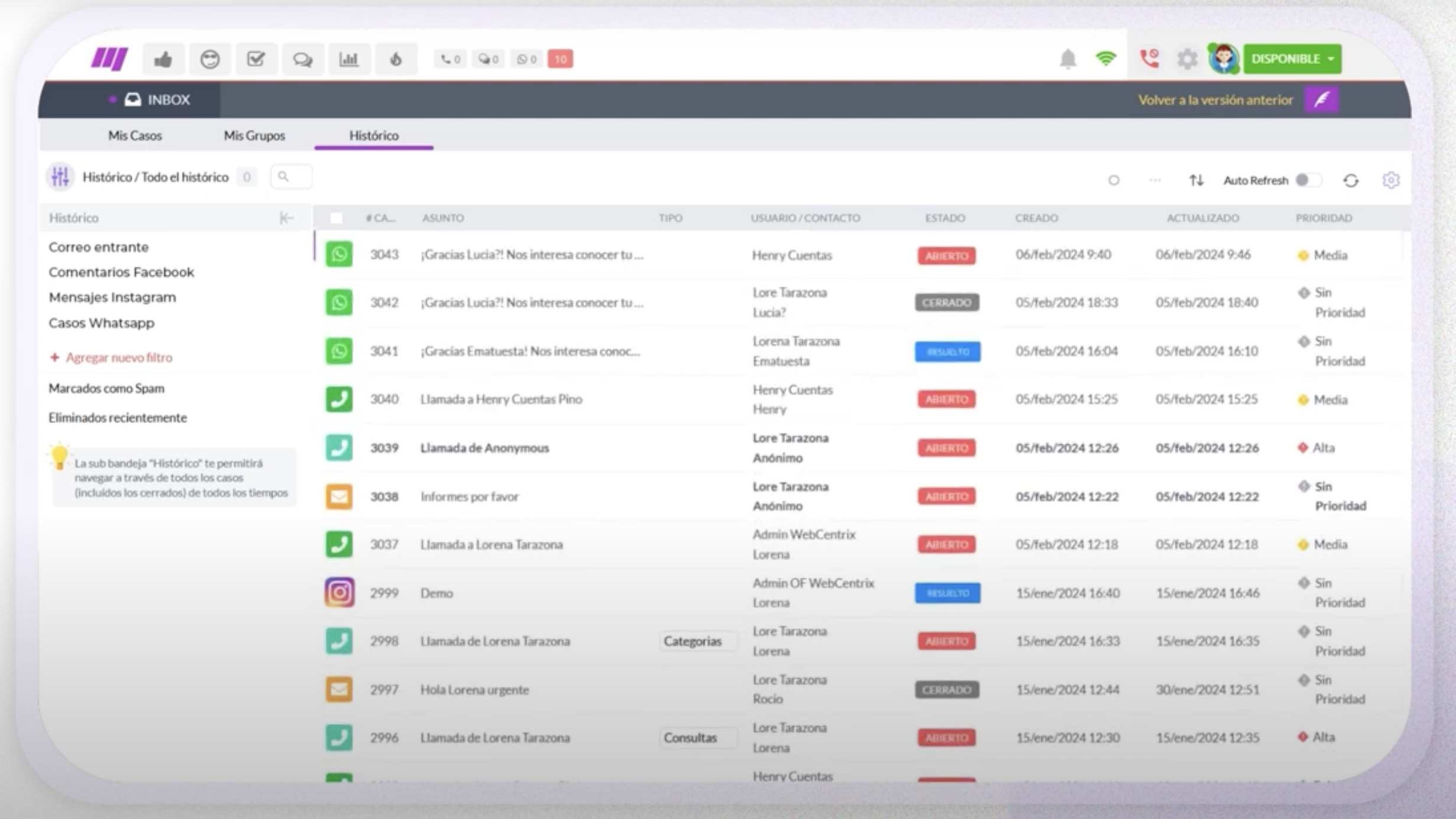Click 'Histórico / Todo el histórico' breadcrumb
Image resolution: width=1456 pixels, height=819 pixels.
point(155,177)
